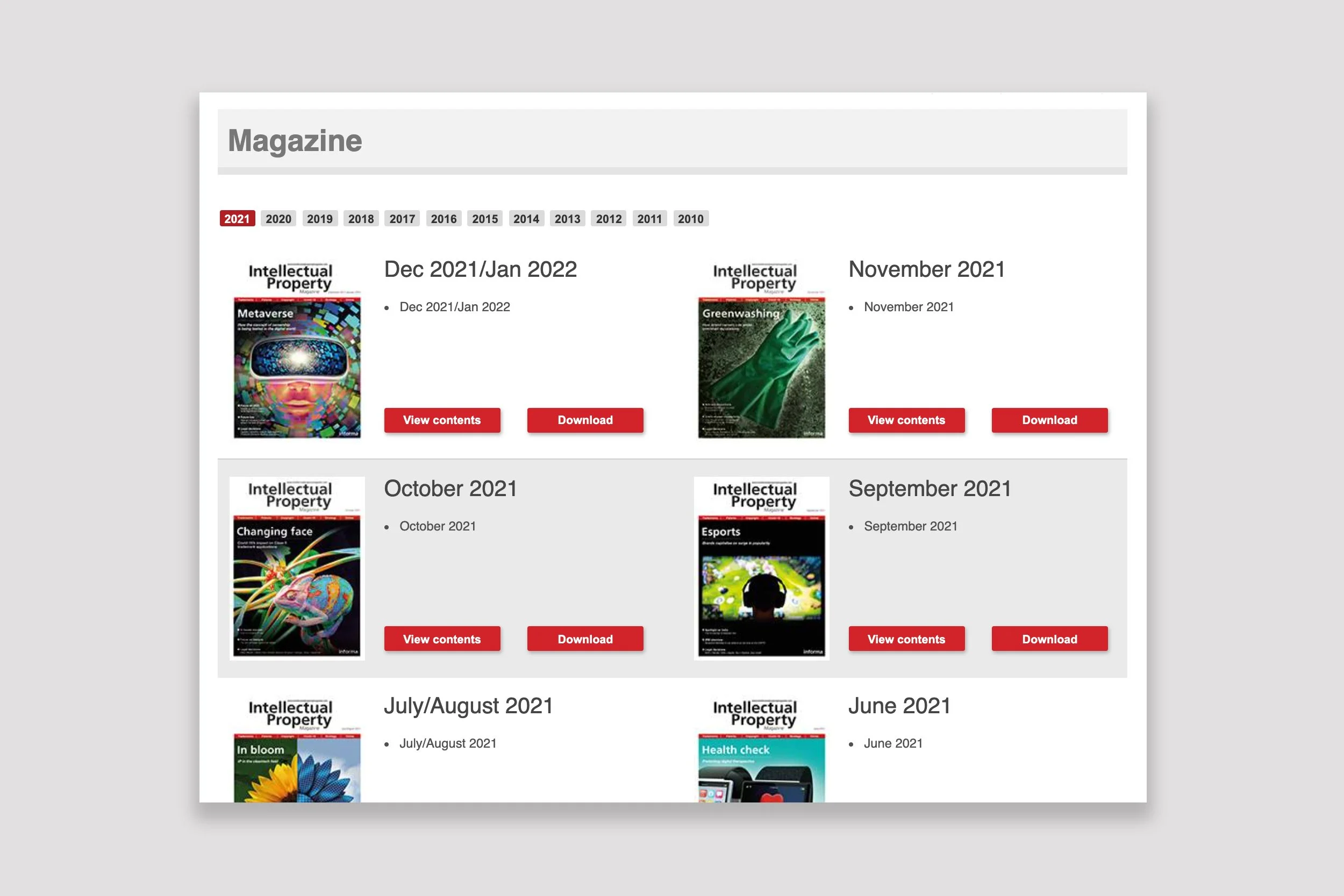Open the Metaverse cover thumbnail
The image size is (1344, 896).
tap(297, 350)
